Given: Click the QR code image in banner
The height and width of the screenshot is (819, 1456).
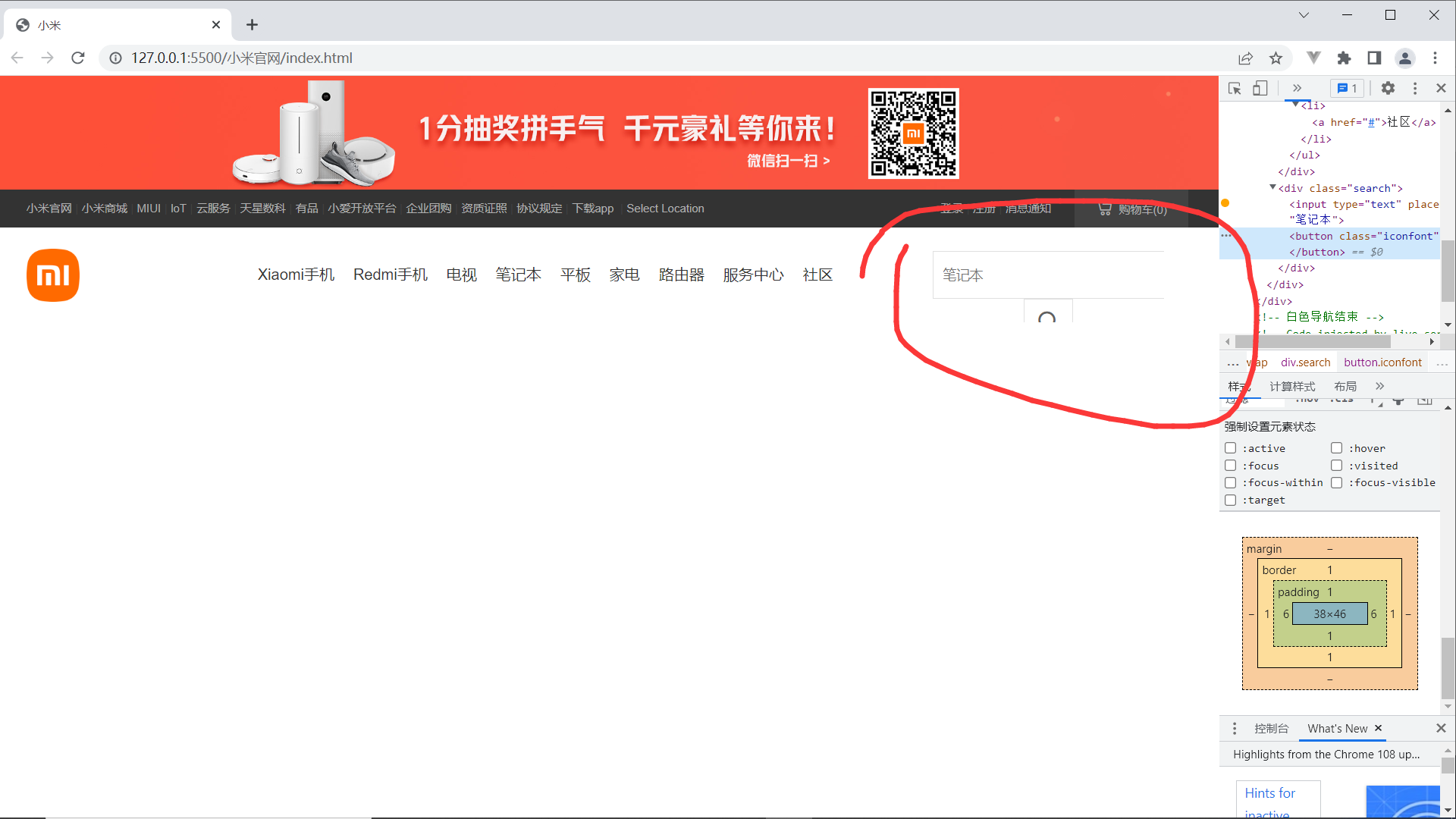Looking at the screenshot, I should point(914,133).
